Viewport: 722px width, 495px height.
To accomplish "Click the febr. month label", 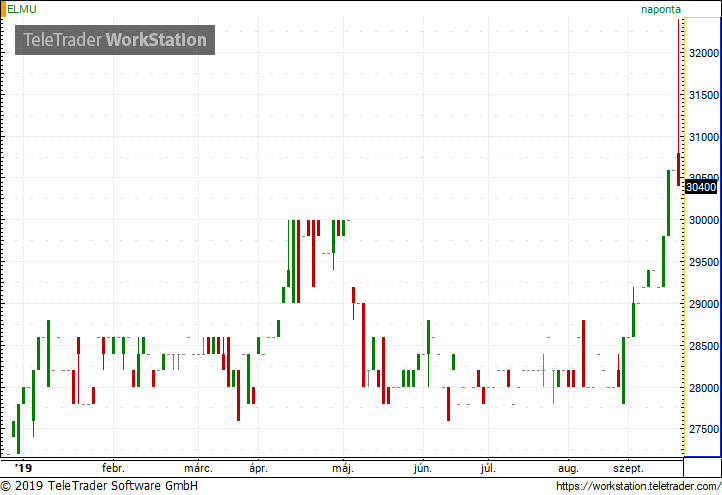I will [x=113, y=468].
